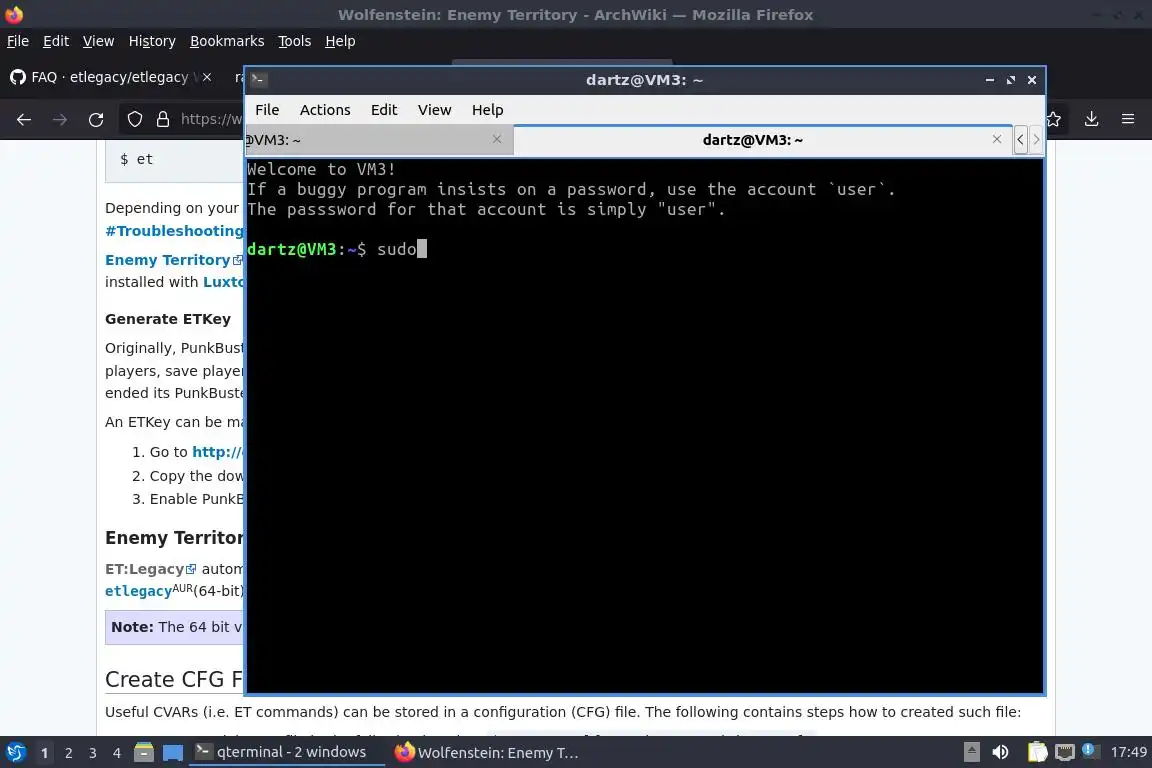Viewport: 1152px width, 768px height.
Task: Click the 'Welcome to VM3!' terminal line
Action: [322, 169]
